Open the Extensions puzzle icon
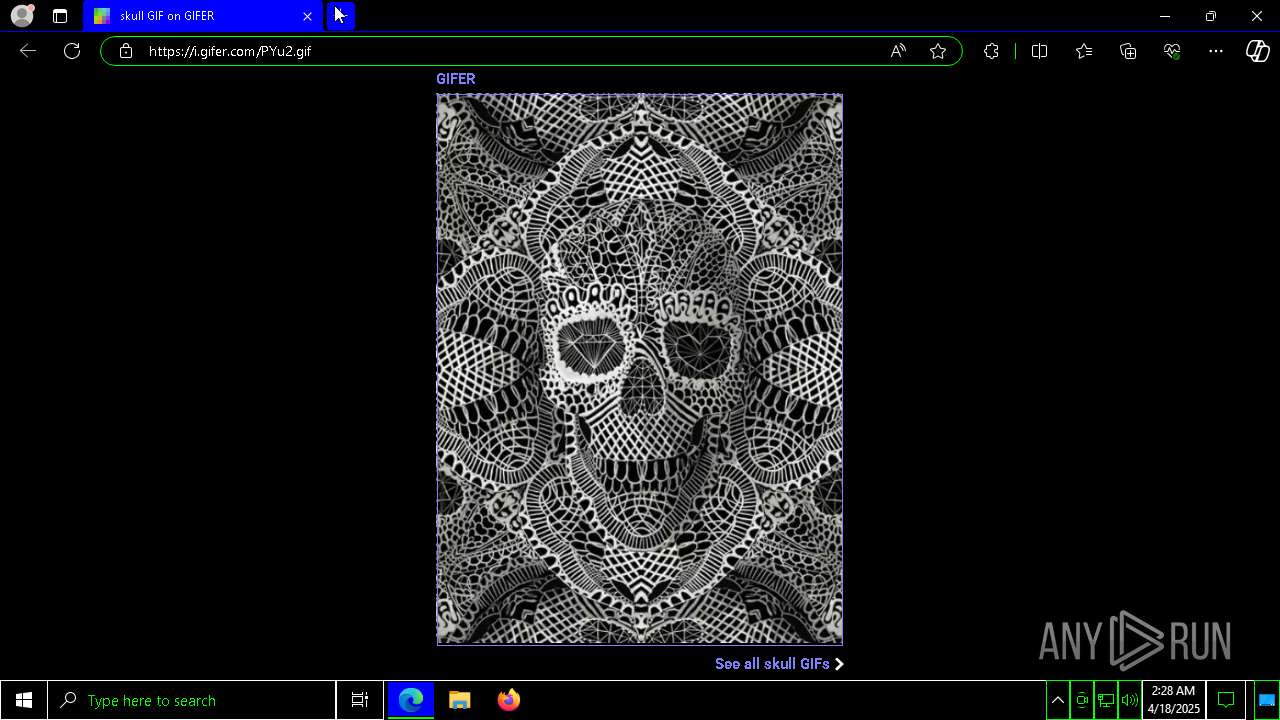The height and width of the screenshot is (720, 1280). pos(991,51)
